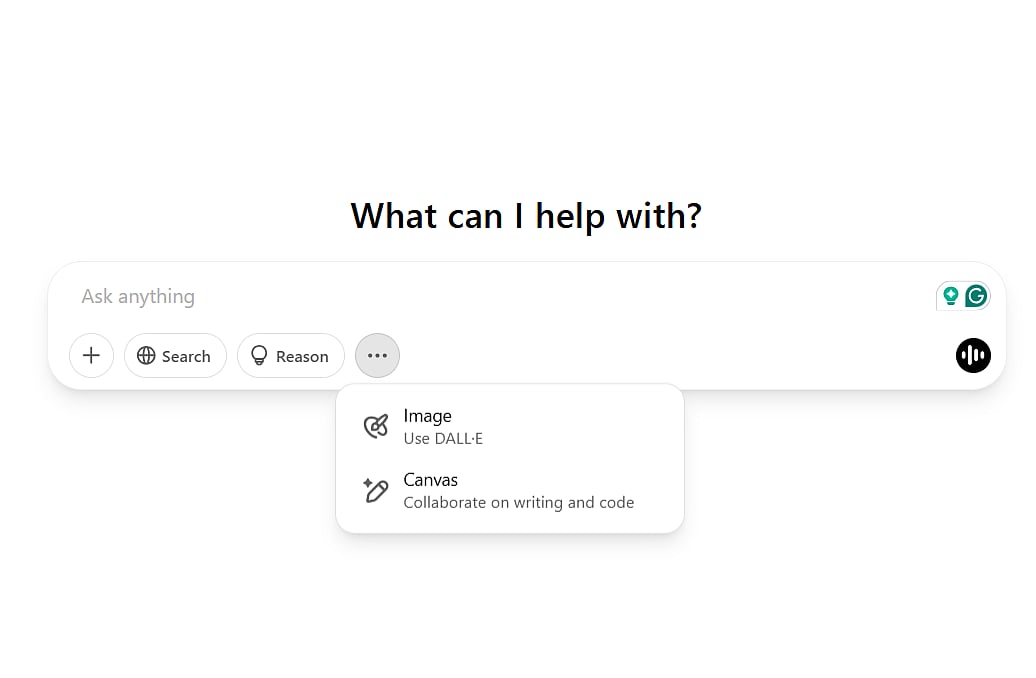Click the lightbulb icon on the Reason pill
This screenshot has height=678, width=1036.
[260, 356]
